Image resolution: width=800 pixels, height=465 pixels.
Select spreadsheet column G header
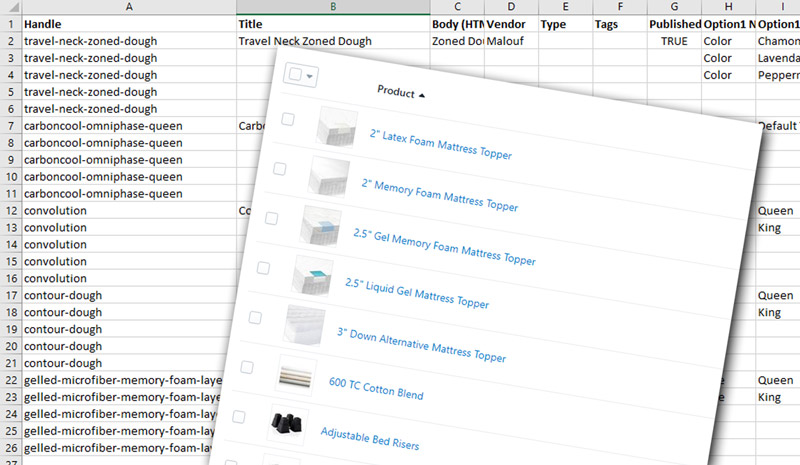tap(674, 7)
